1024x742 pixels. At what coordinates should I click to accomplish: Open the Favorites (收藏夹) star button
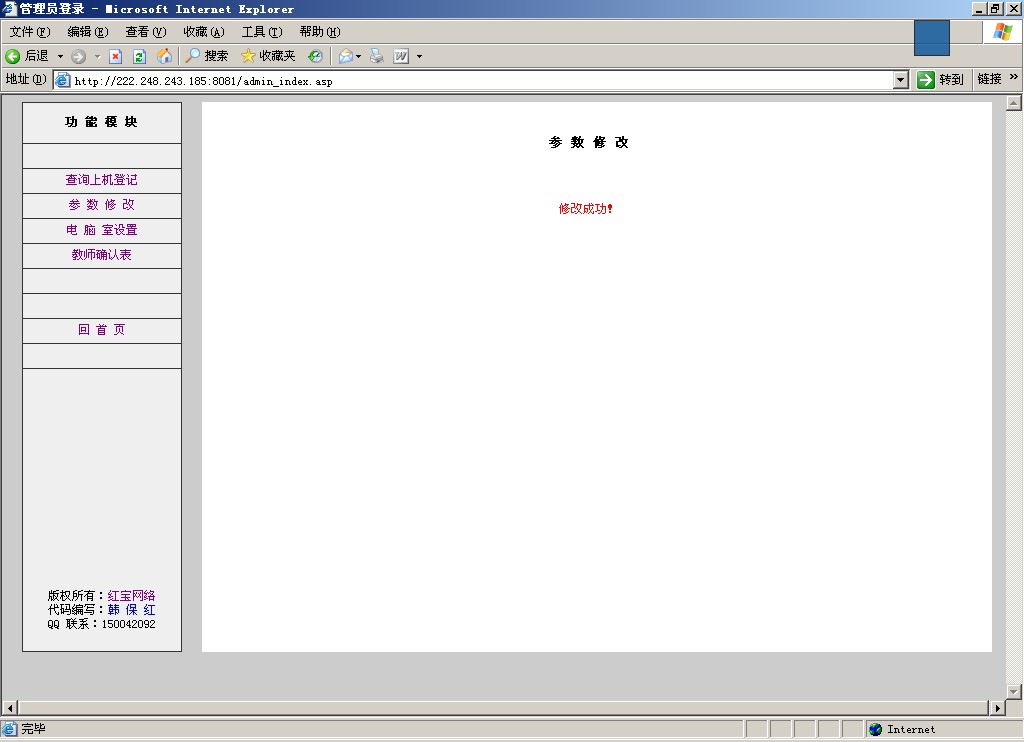pos(268,56)
